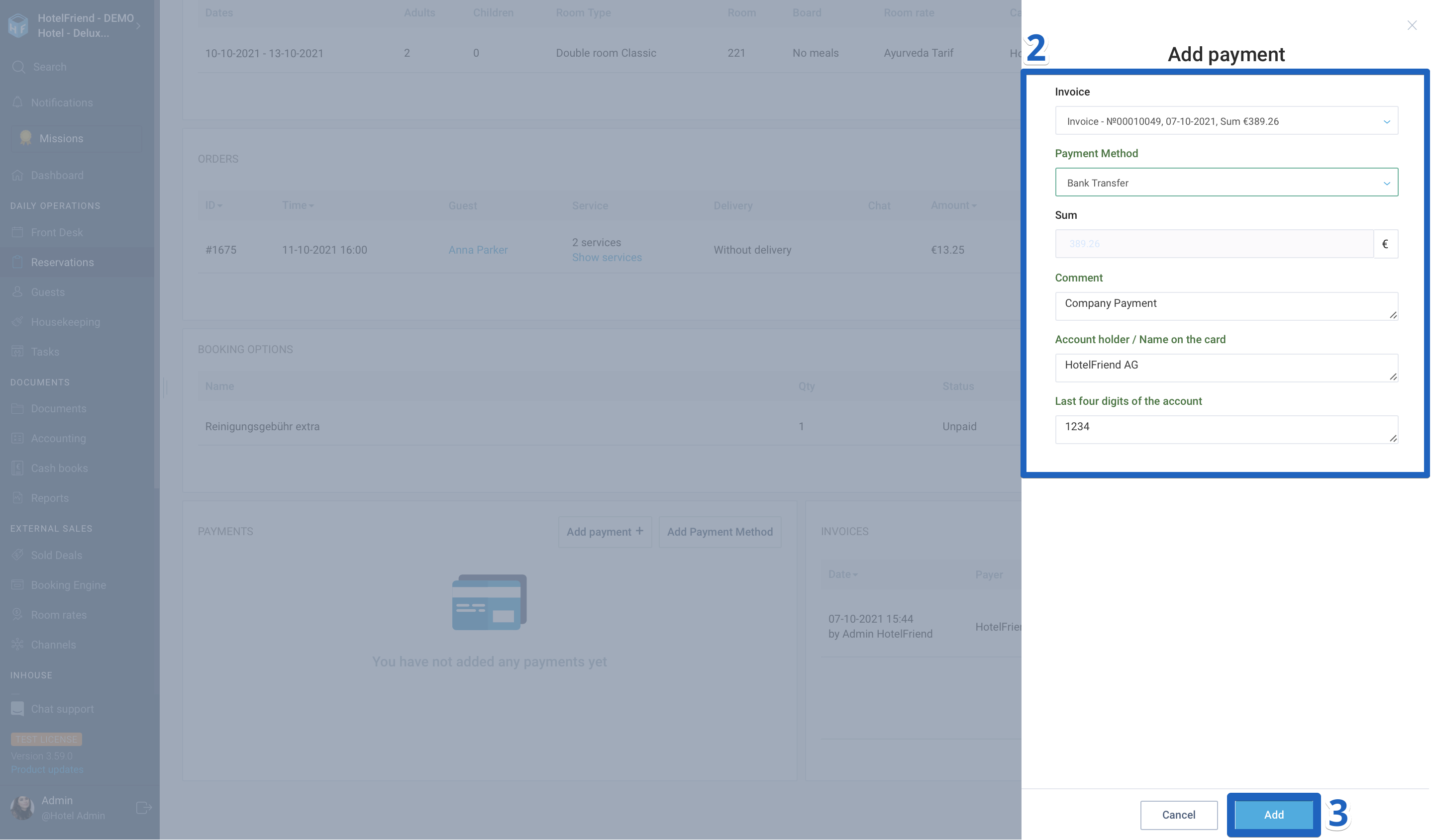Open the Reports section
Viewport: 1432px width, 840px height.
(x=51, y=497)
